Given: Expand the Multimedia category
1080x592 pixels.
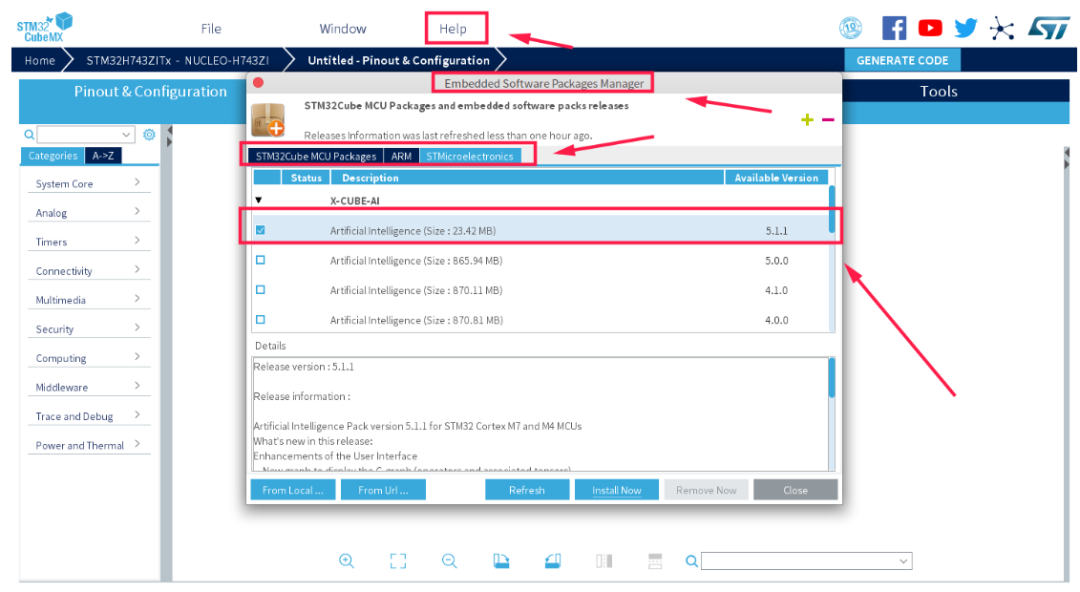Looking at the screenshot, I should click(88, 299).
